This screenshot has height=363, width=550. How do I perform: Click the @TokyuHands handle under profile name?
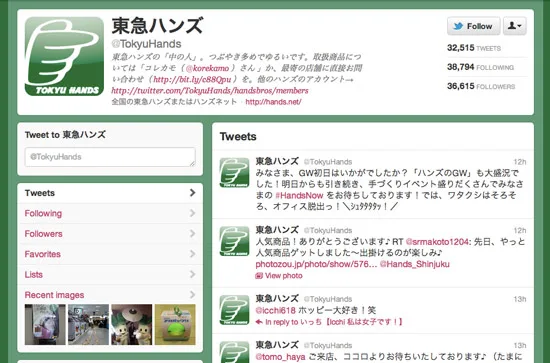point(146,44)
